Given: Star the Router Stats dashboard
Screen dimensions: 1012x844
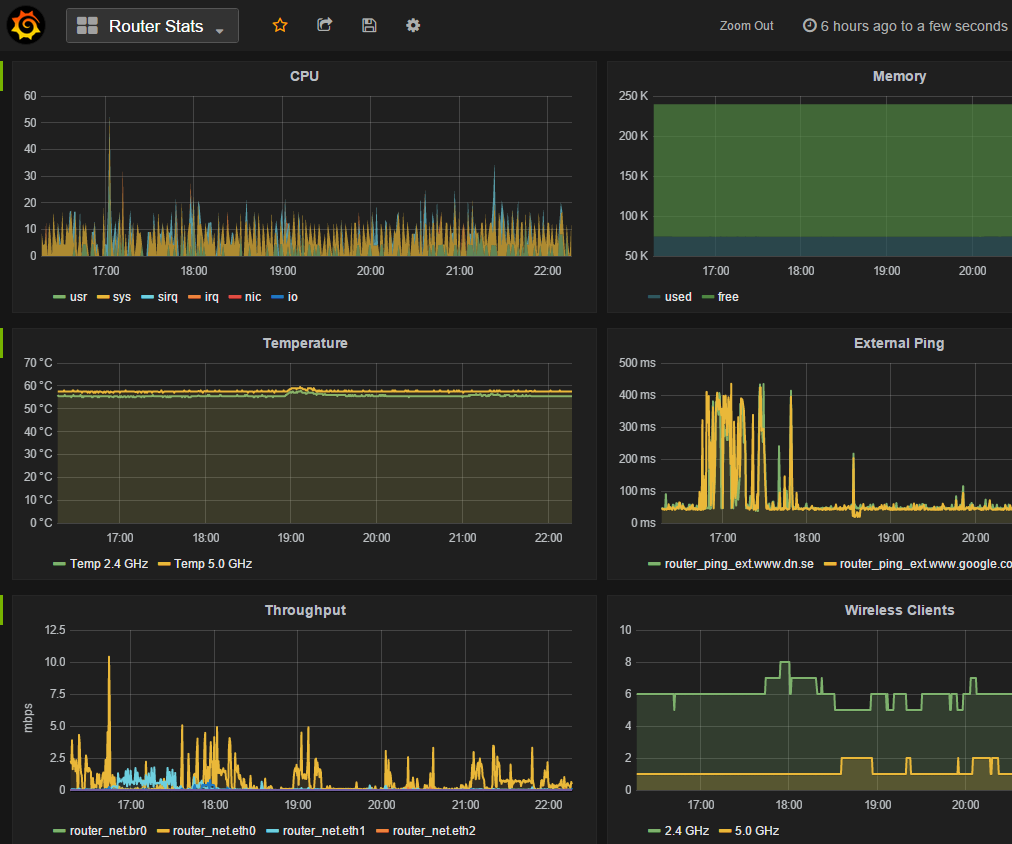Looking at the screenshot, I should pos(280,25).
